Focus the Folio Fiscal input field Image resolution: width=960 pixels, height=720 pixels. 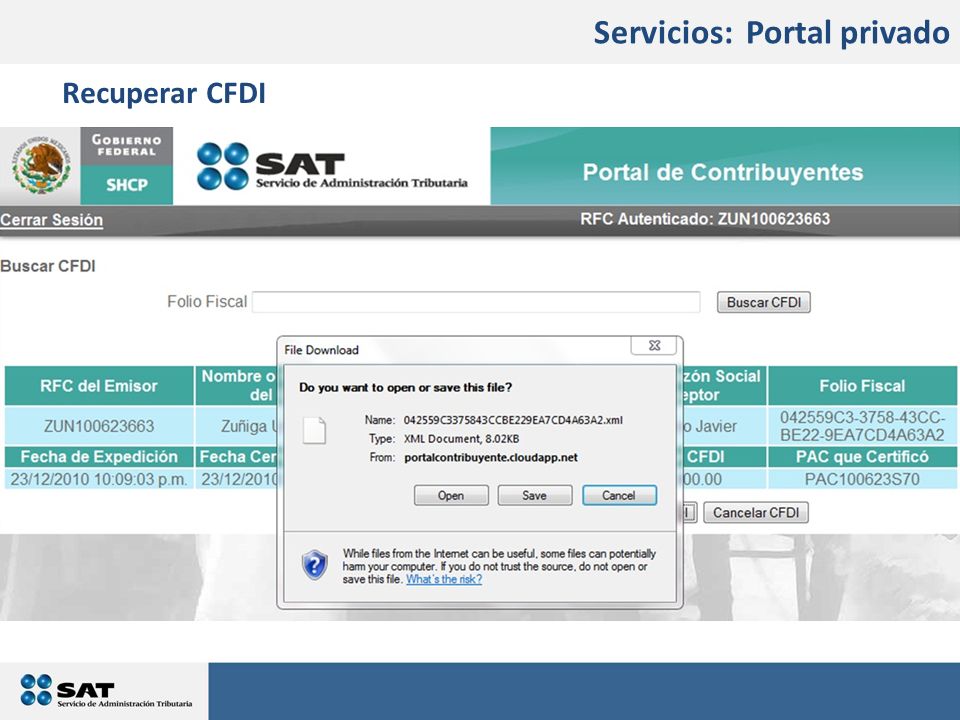coord(476,302)
